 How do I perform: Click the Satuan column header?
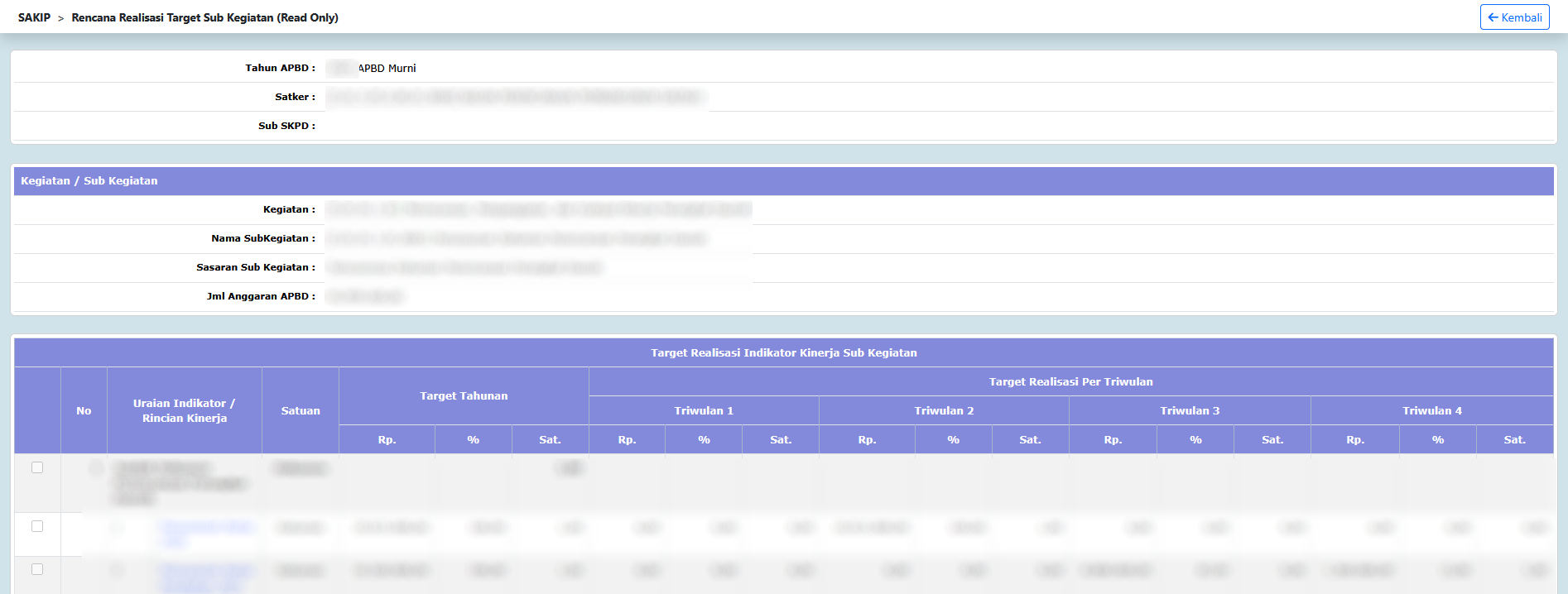click(x=301, y=410)
